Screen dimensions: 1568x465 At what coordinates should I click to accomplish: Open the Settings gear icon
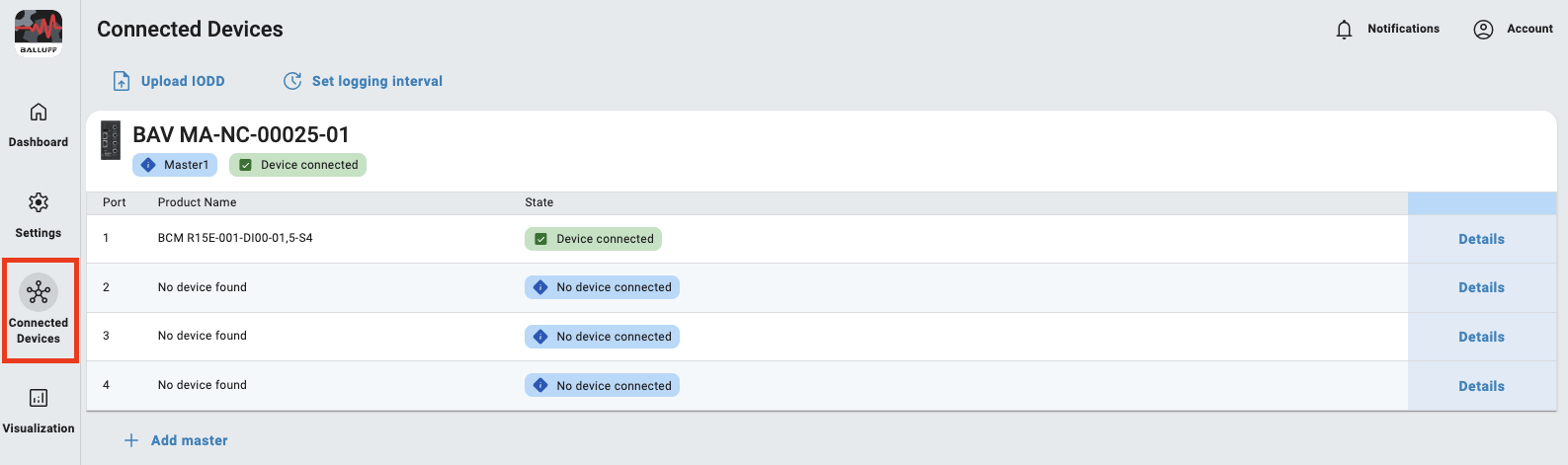coord(39,203)
